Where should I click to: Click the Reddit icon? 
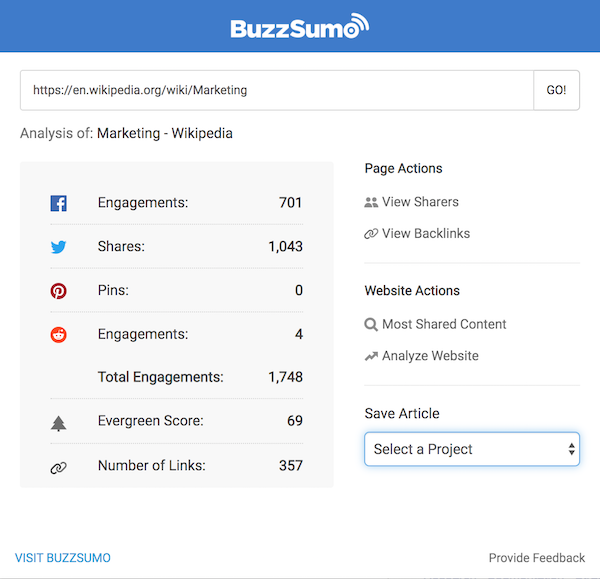pyautogui.click(x=58, y=334)
